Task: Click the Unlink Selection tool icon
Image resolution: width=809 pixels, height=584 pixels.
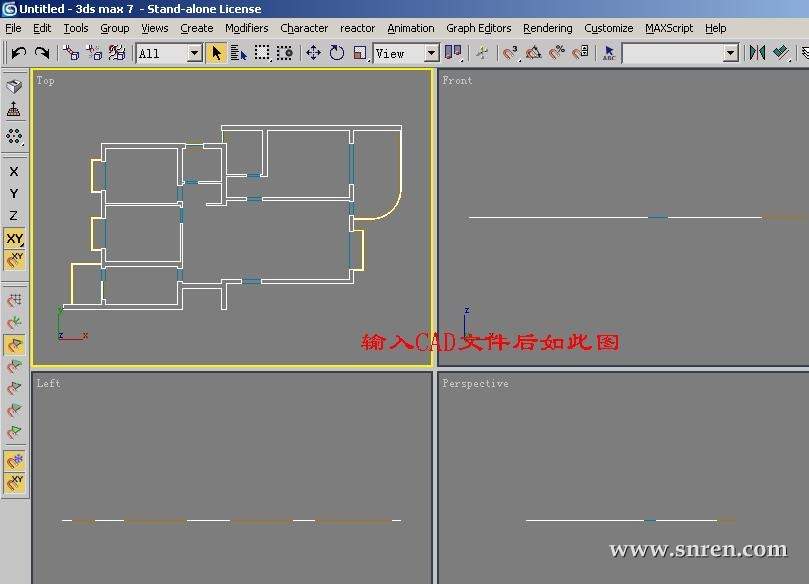Action: (94, 53)
